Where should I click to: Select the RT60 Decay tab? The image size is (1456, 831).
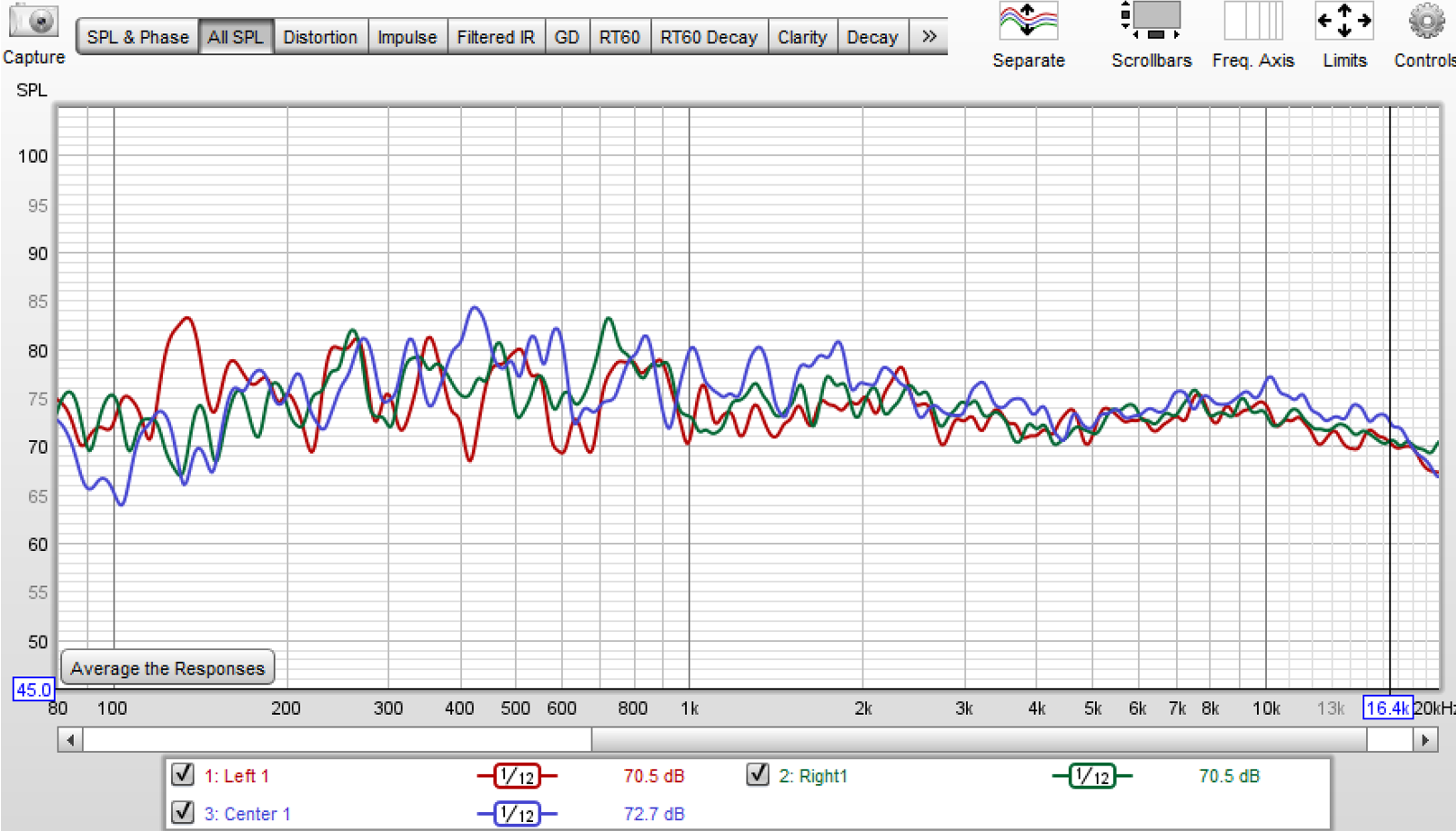pos(709,37)
